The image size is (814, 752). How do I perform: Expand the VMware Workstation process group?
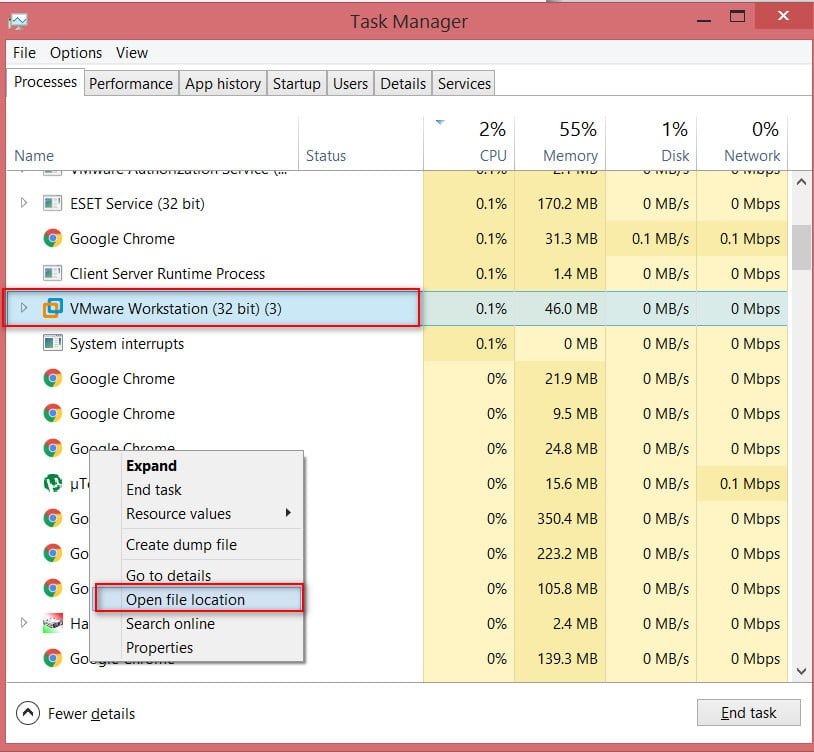24,308
